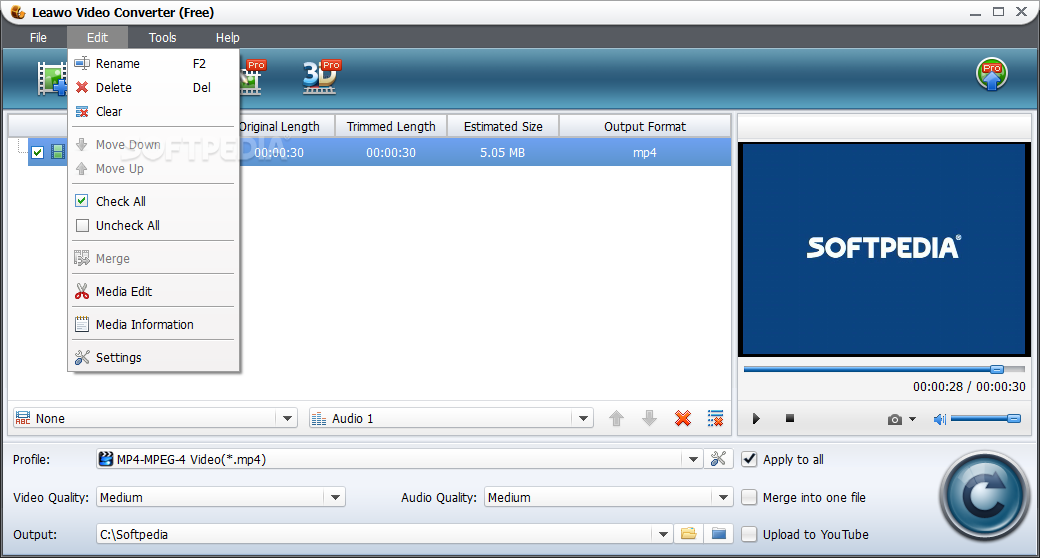The image size is (1040, 558).
Task: Sort by Output Format column header
Action: tap(645, 126)
